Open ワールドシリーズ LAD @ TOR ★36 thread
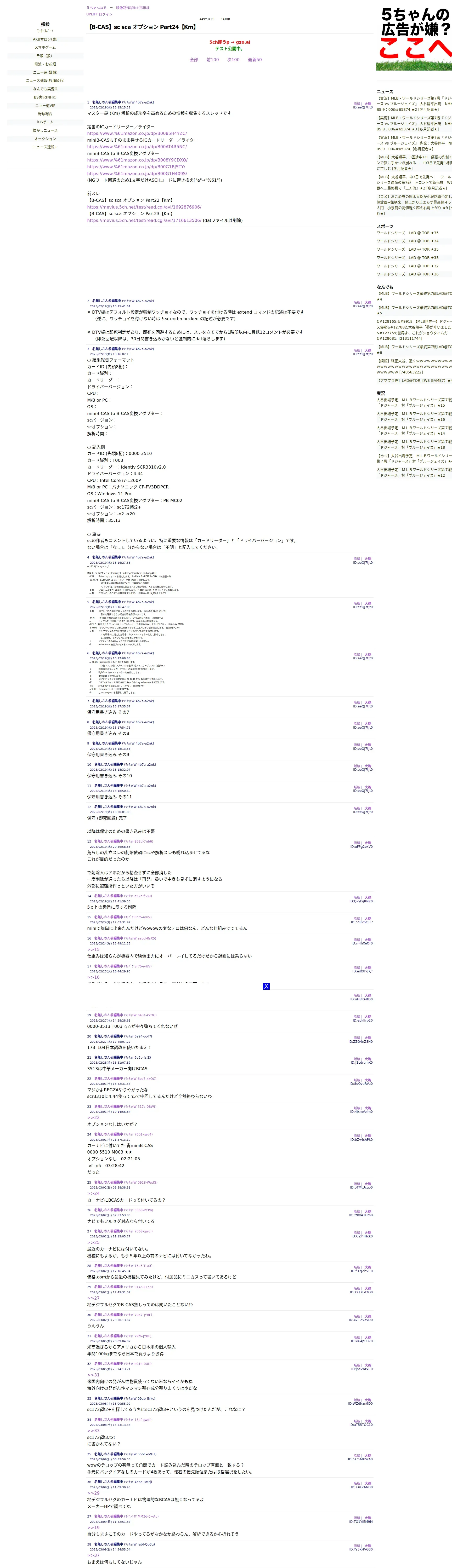Screen dimensions: 452x1568 408,274
